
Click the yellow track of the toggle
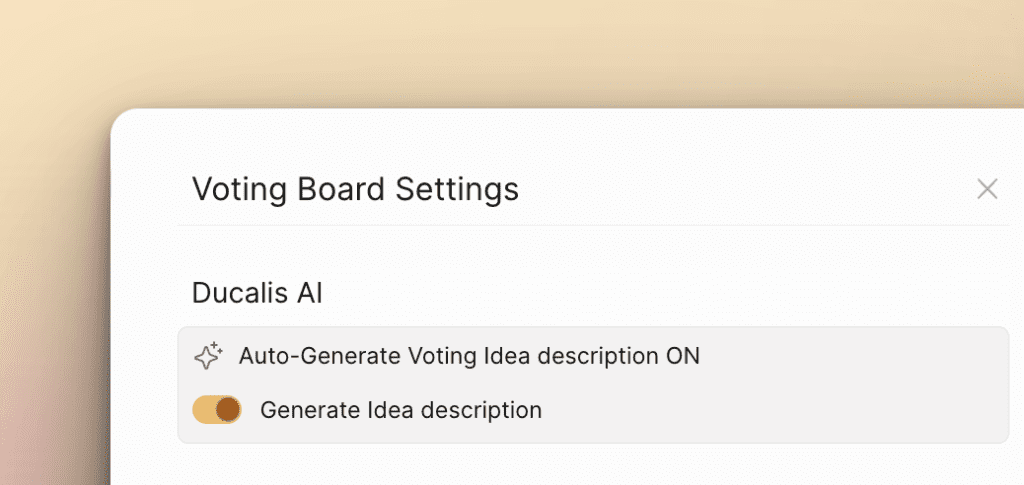tap(202, 410)
